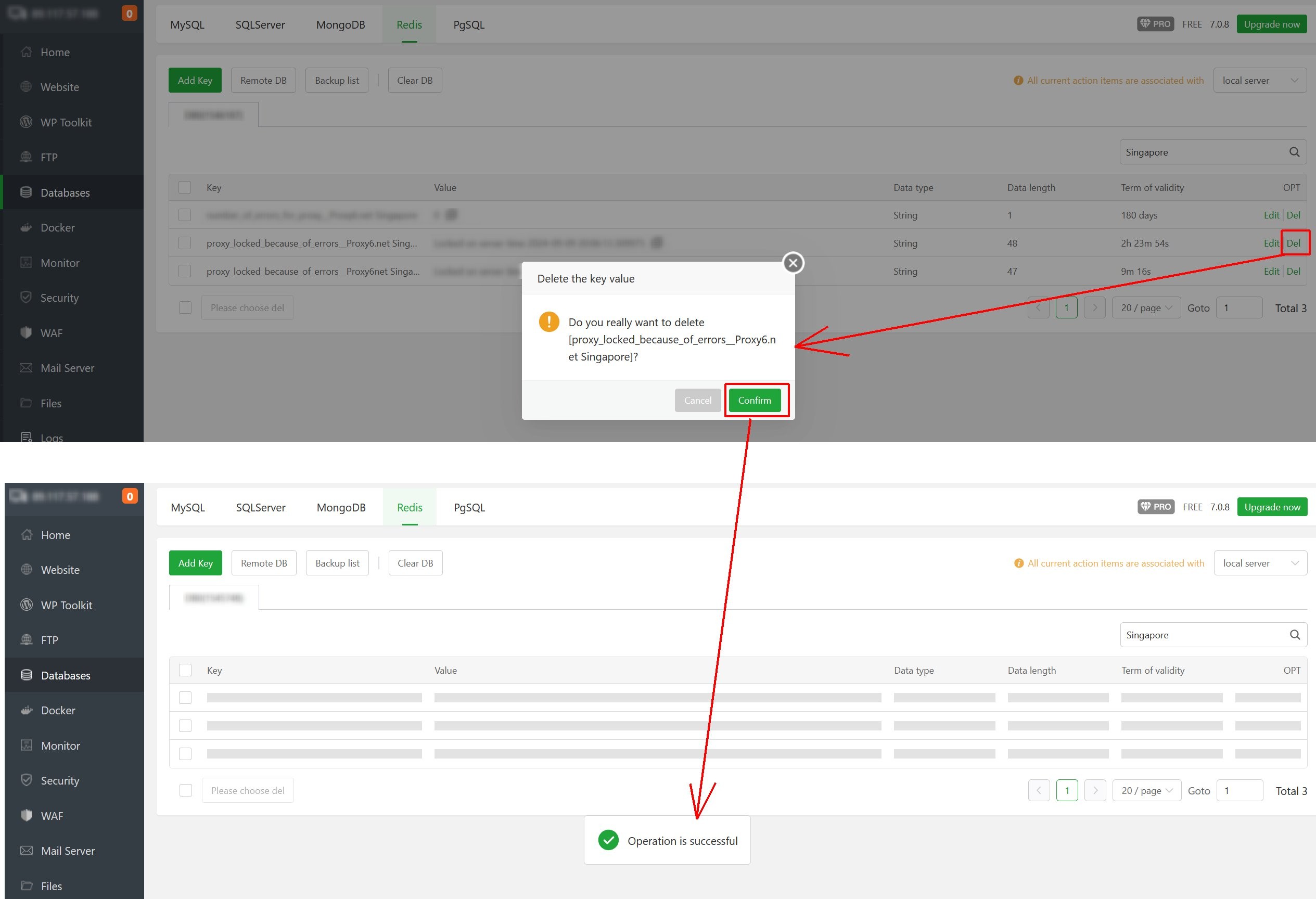Open the Databases section in sidebar

tap(65, 192)
